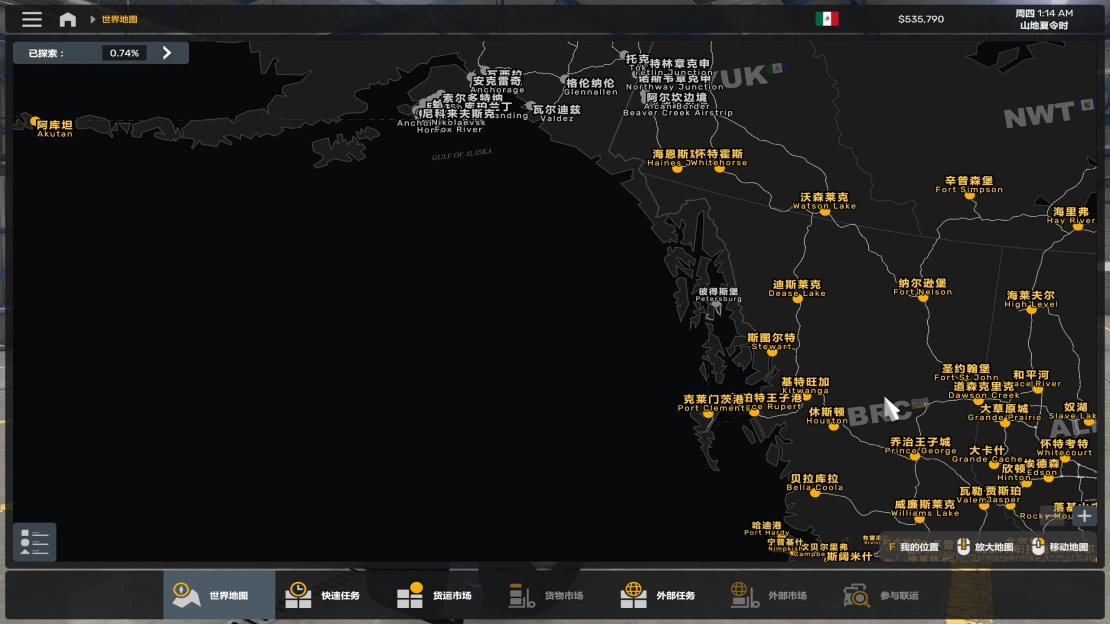Select Williams Lake city marker

pos(920,519)
